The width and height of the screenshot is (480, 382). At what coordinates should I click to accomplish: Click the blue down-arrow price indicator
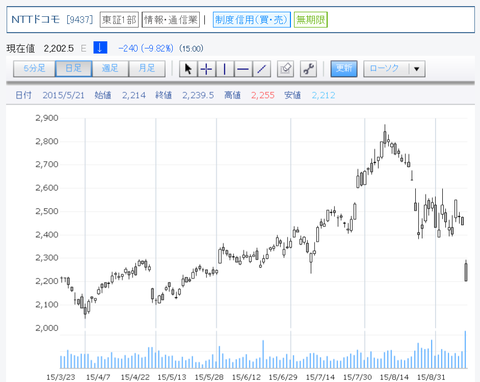tap(100, 47)
